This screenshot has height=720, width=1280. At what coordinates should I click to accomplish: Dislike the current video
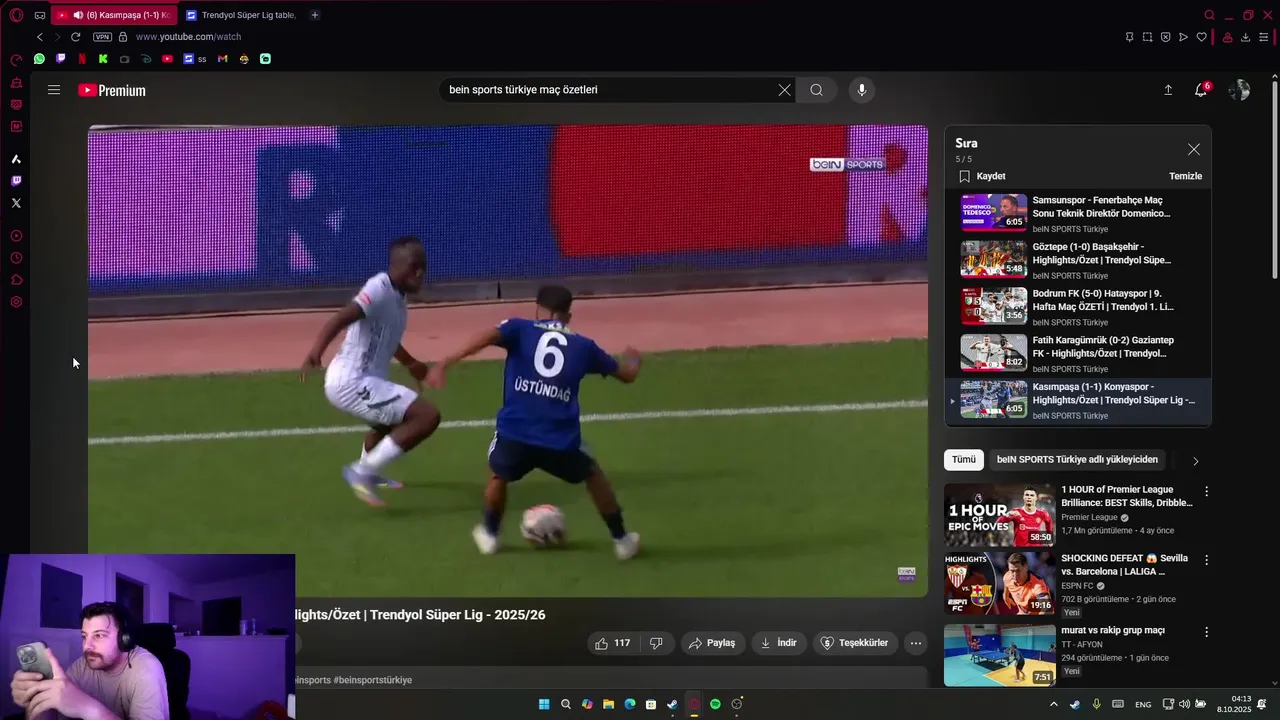(656, 643)
